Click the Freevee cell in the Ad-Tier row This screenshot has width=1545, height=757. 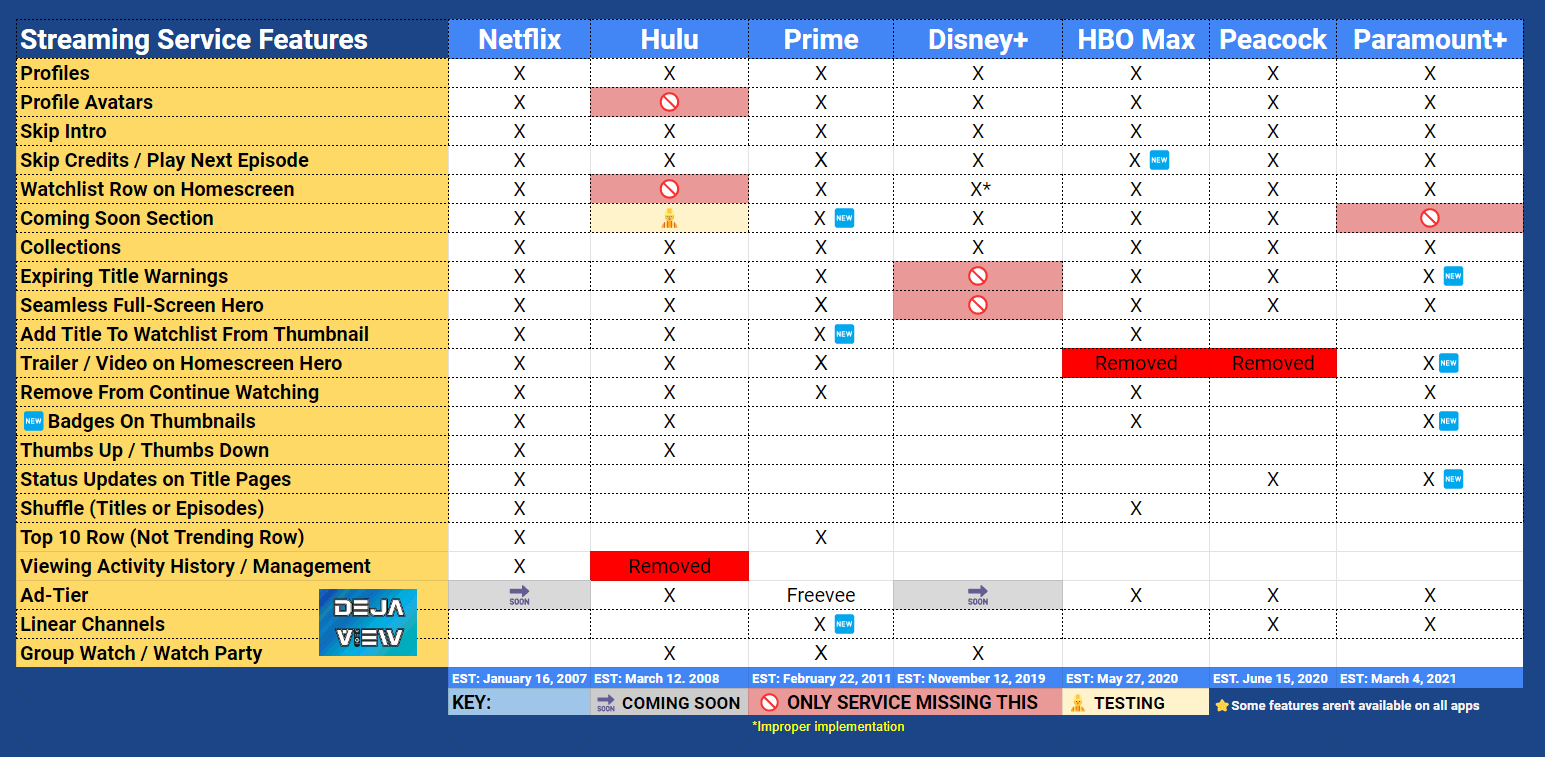coord(821,595)
